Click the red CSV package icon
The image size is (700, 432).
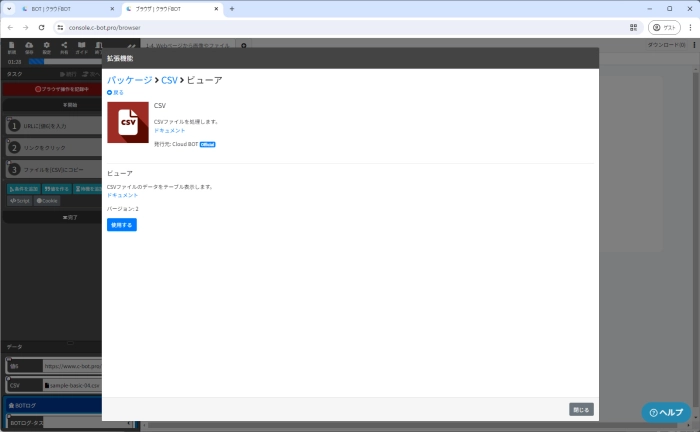[127, 122]
